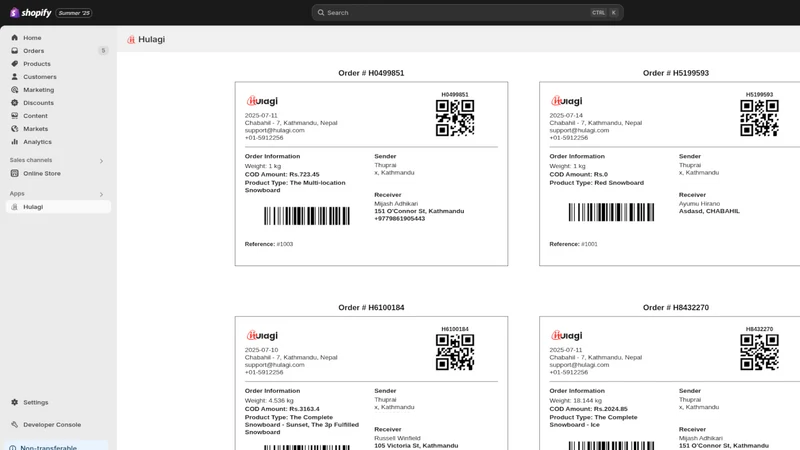Click the Products tag icon
This screenshot has width=800, height=450.
point(14,64)
